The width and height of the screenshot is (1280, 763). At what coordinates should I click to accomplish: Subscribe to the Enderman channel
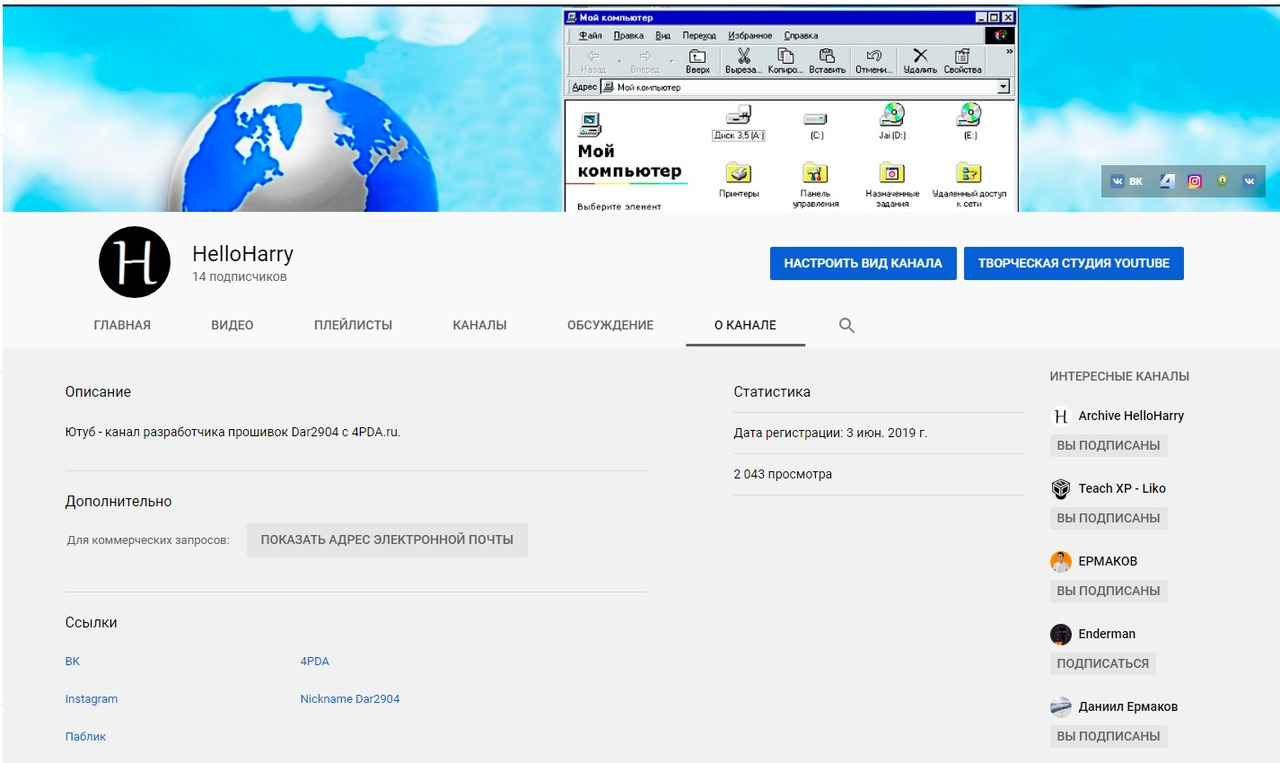coord(1103,663)
